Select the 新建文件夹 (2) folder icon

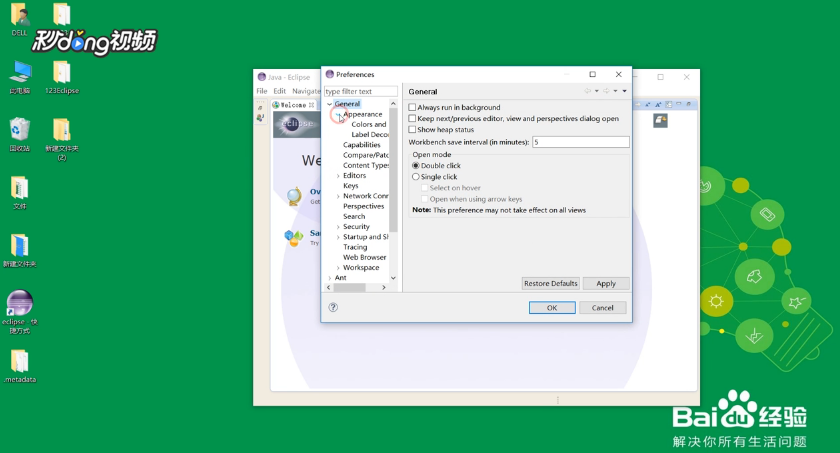(x=62, y=139)
